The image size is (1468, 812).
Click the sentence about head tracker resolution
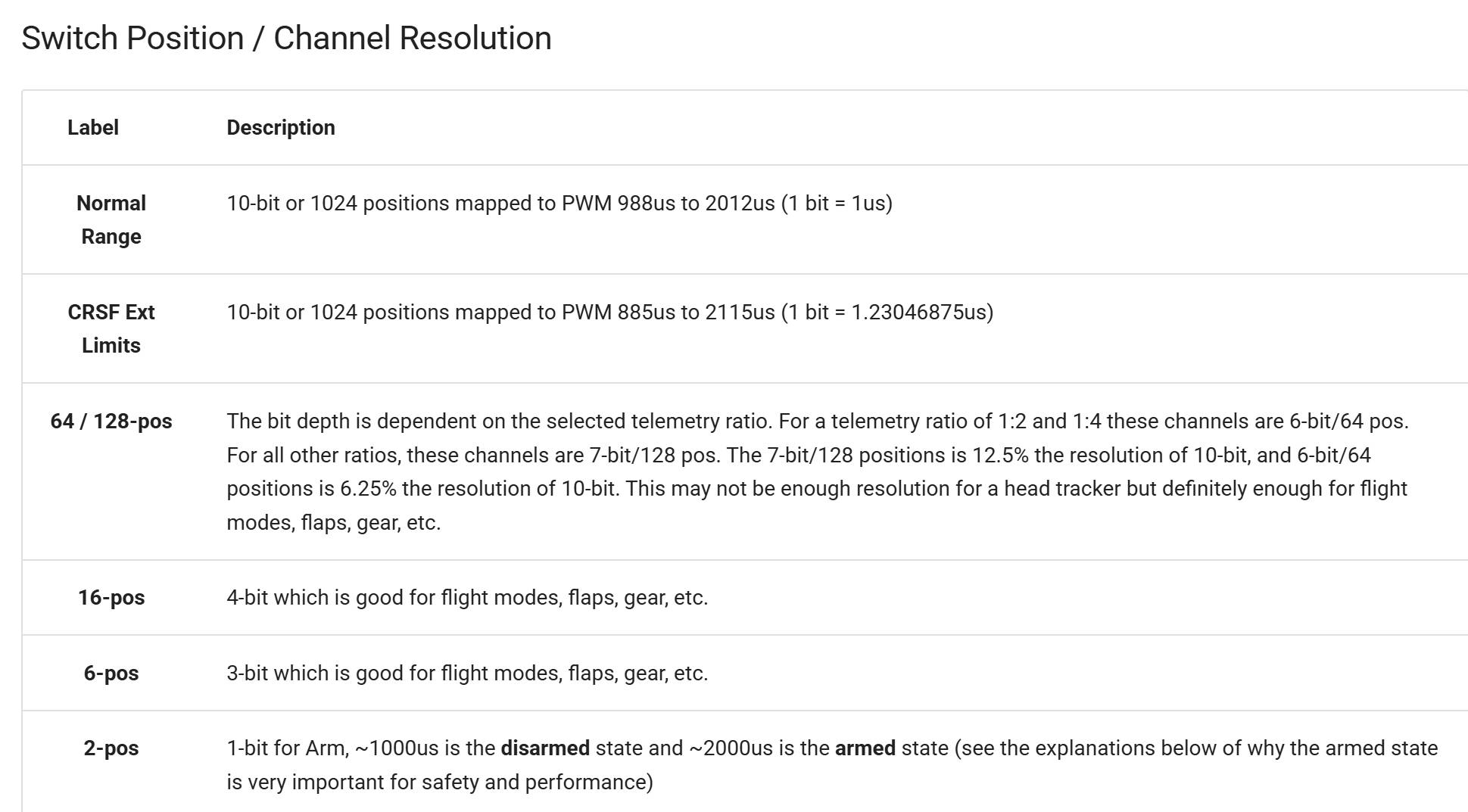point(817,505)
